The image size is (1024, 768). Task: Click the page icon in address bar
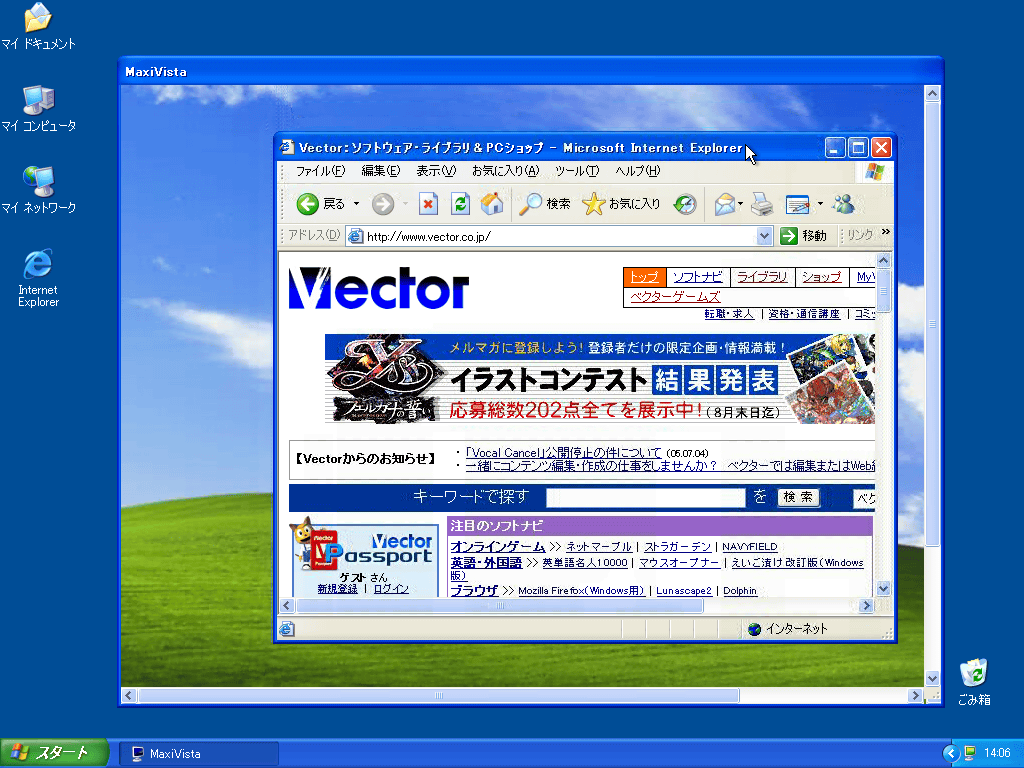(x=355, y=236)
